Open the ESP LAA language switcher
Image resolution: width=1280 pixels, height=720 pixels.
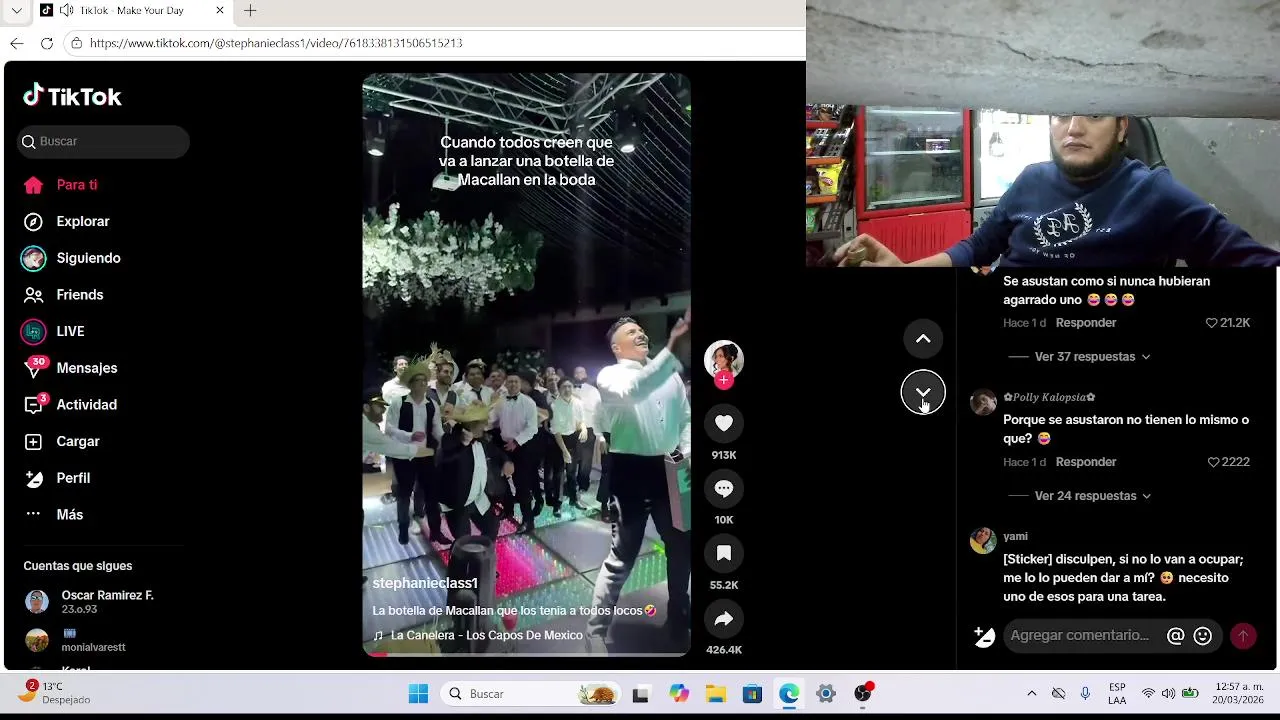tap(1117, 694)
